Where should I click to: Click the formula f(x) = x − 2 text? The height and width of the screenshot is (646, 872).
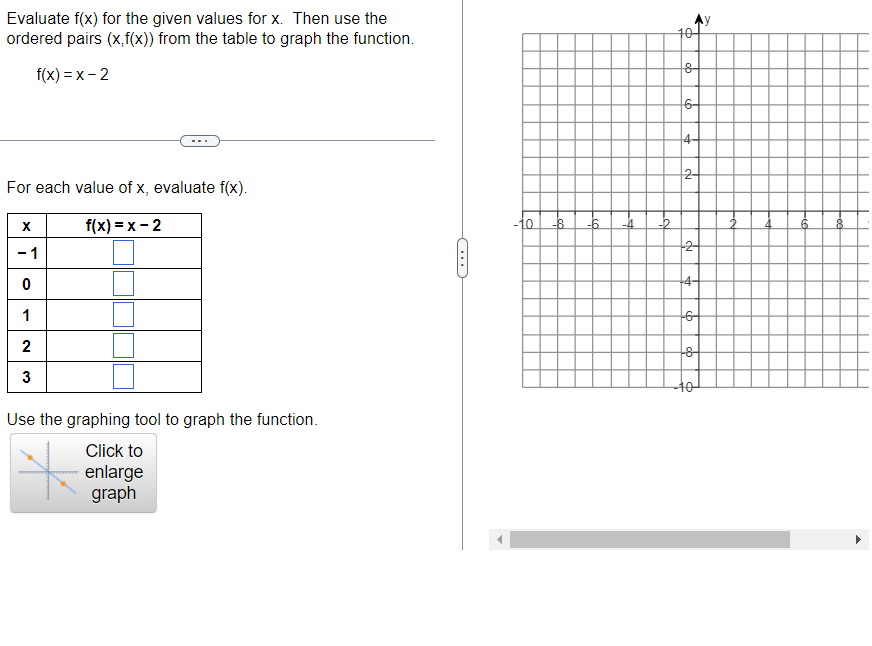(73, 74)
